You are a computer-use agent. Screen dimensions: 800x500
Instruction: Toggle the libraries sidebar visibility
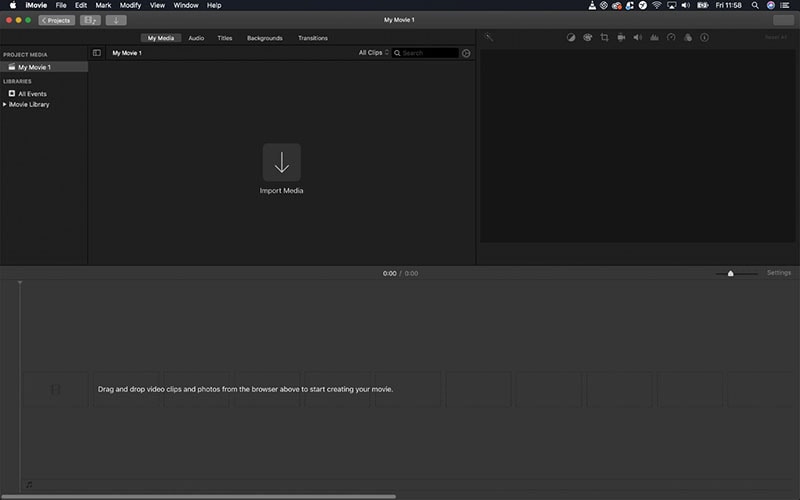tap(96, 53)
